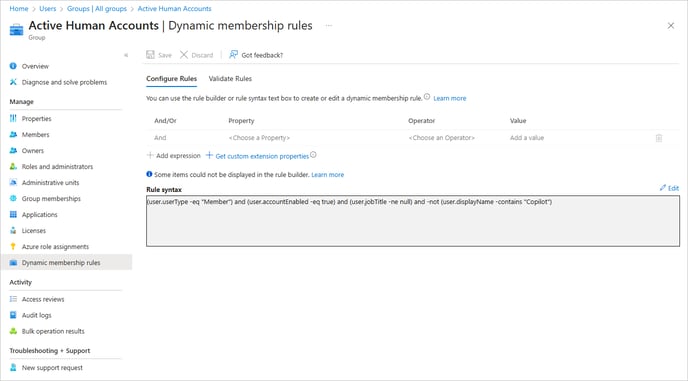The image size is (688, 381).
Task: Open the Choose an Operator dropdown
Action: click(x=441, y=138)
